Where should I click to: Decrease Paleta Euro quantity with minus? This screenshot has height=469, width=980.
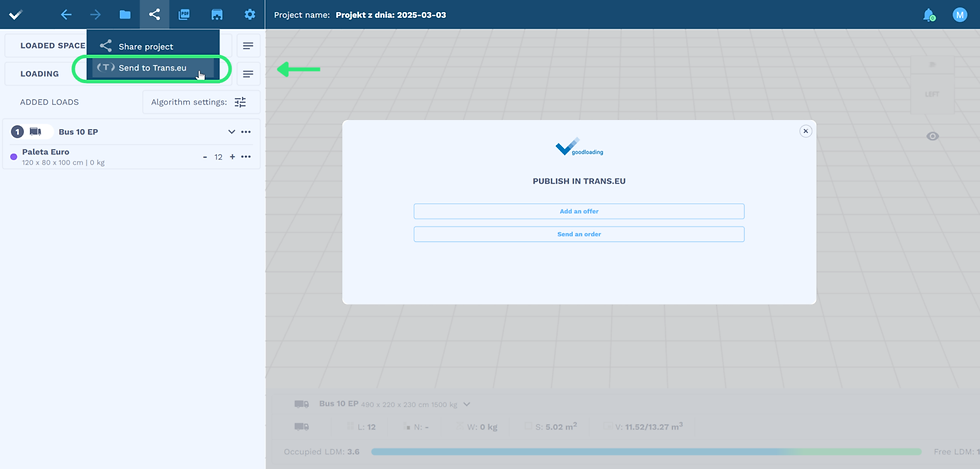(205, 157)
